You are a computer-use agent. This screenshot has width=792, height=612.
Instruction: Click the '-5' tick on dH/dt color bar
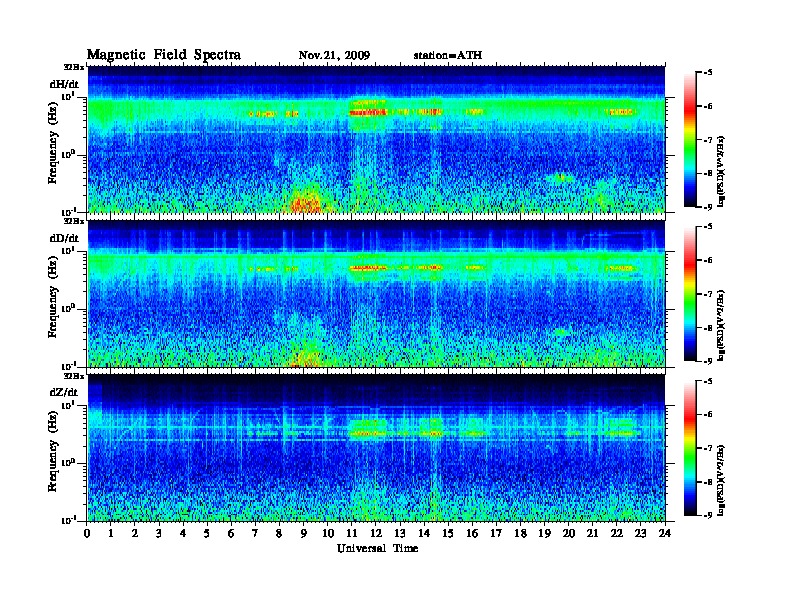click(x=708, y=73)
